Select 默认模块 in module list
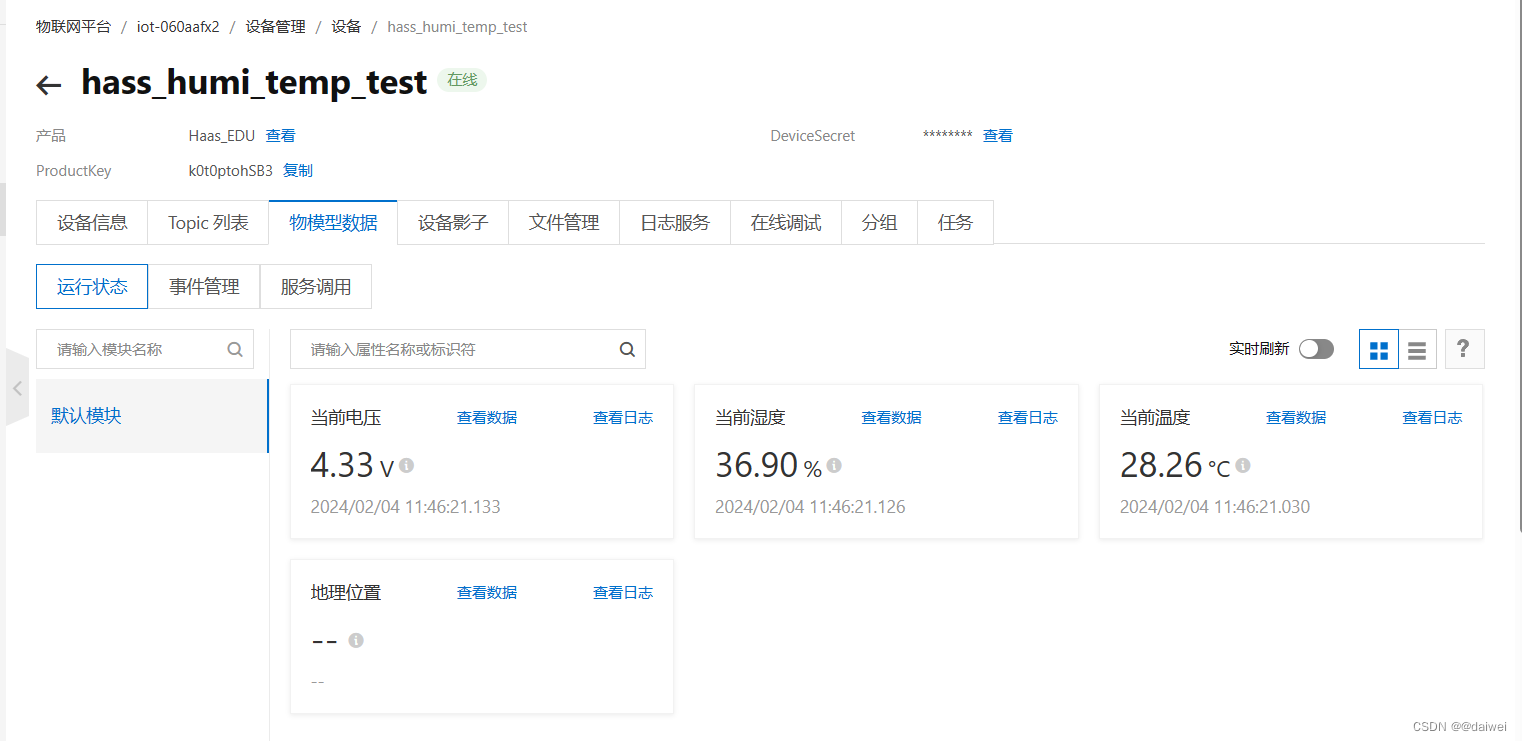Image resolution: width=1522 pixels, height=741 pixels. [x=152, y=416]
